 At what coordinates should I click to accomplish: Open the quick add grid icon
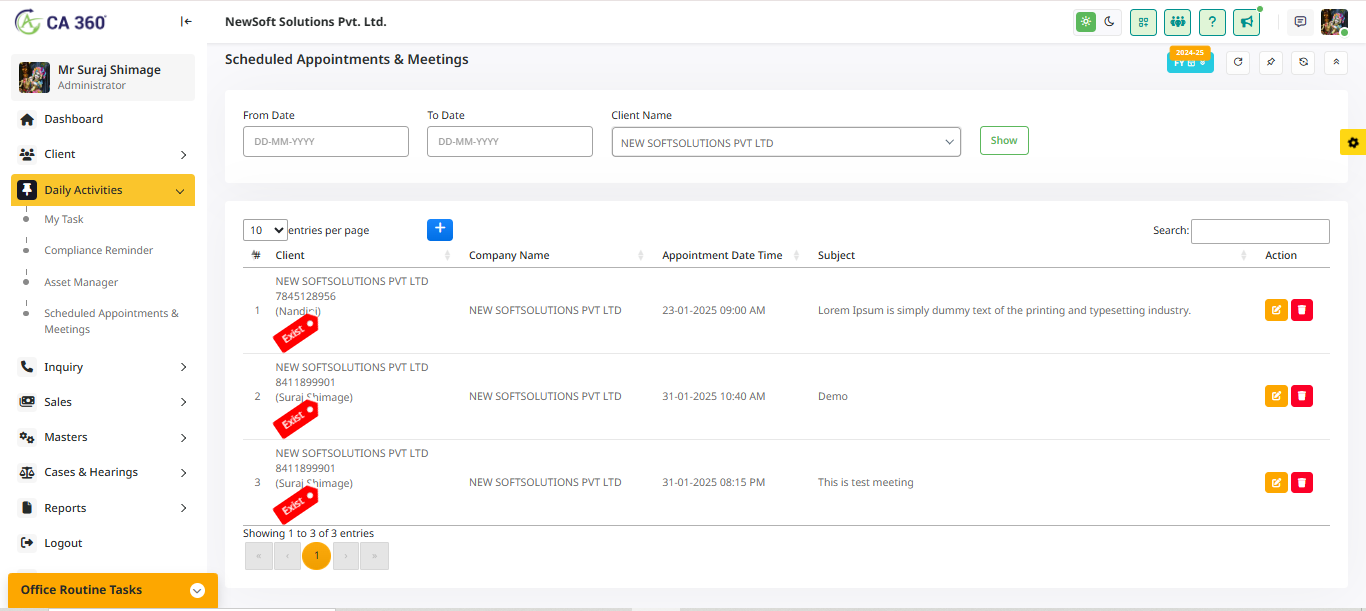click(1143, 22)
